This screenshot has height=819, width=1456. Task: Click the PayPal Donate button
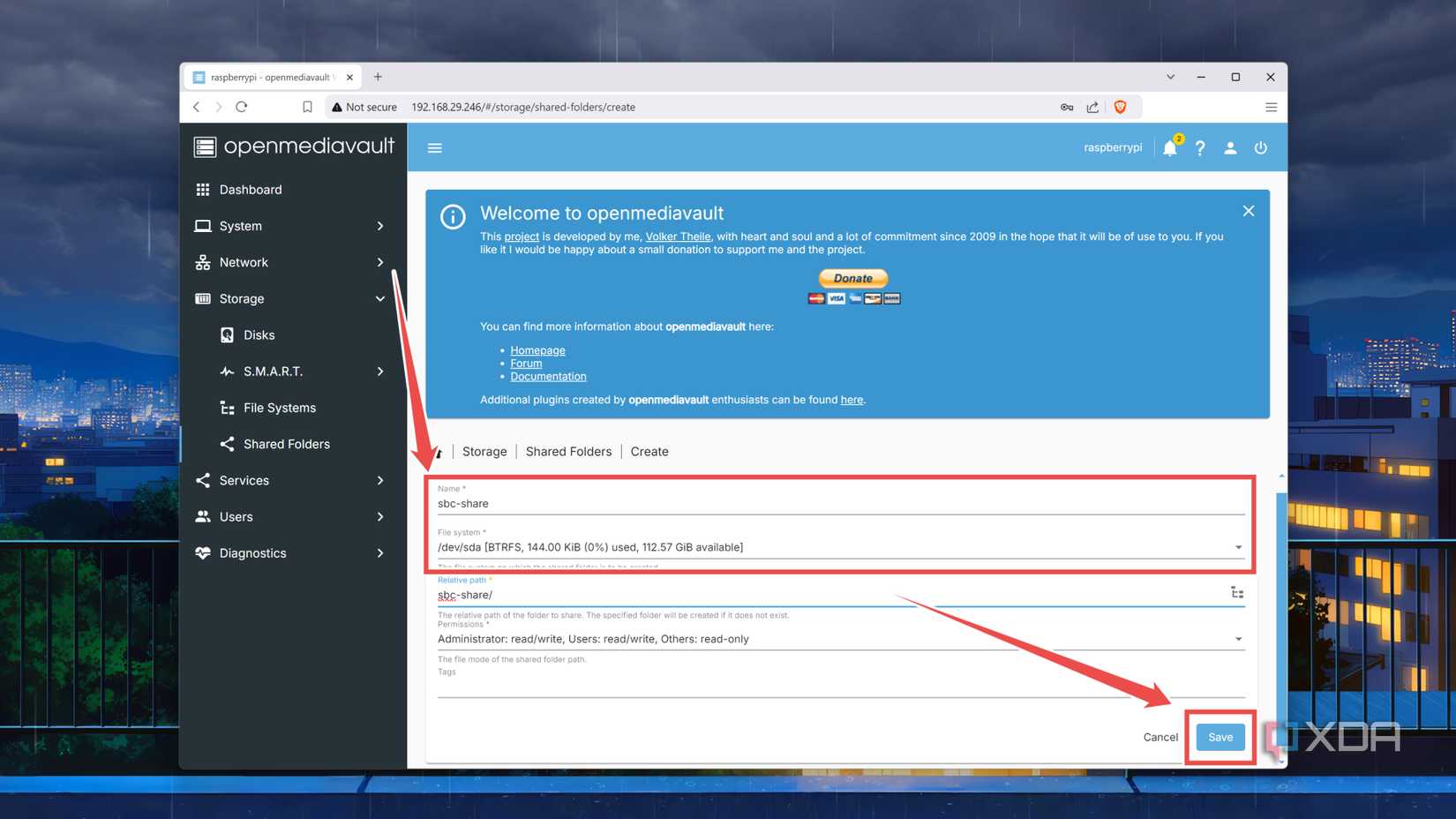pos(853,278)
